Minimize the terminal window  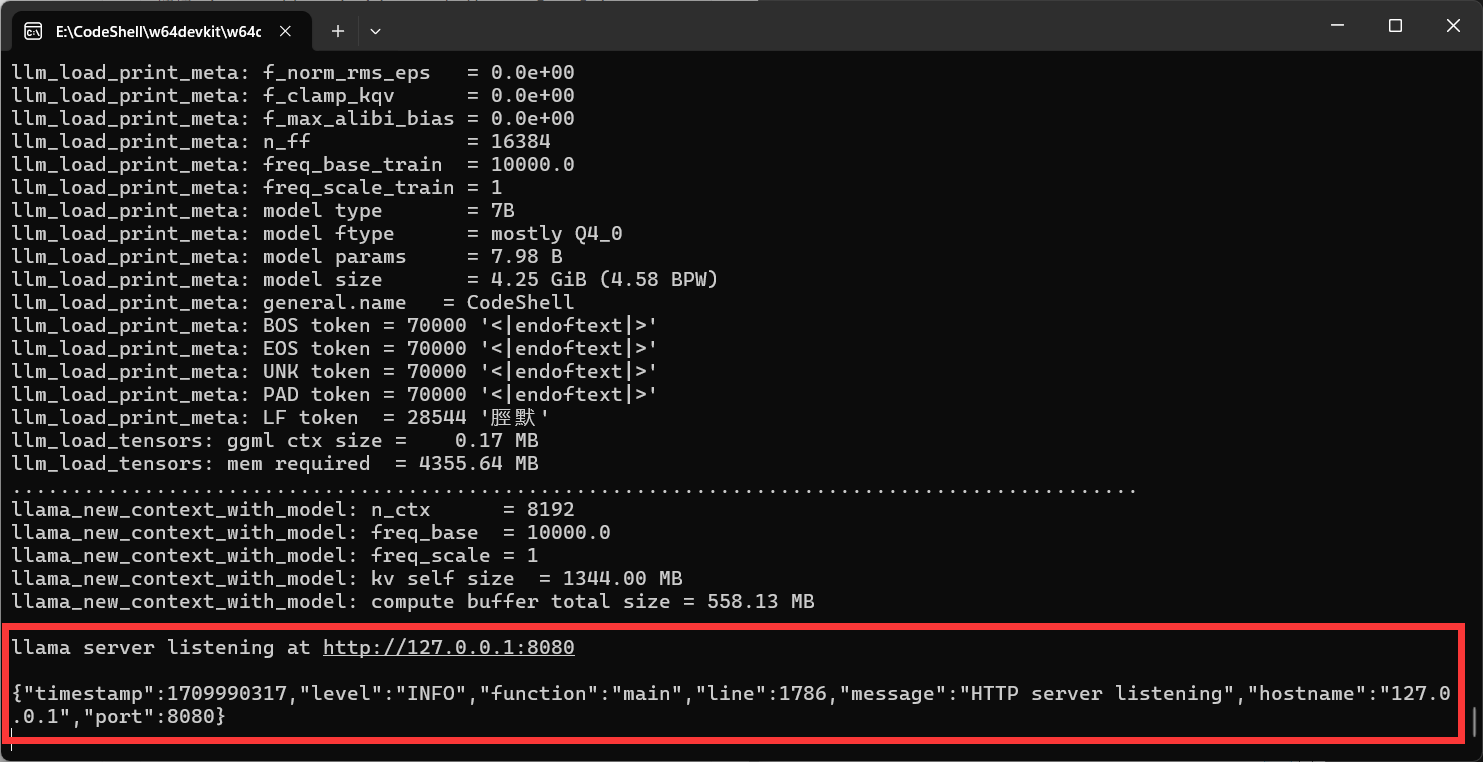[1341, 26]
